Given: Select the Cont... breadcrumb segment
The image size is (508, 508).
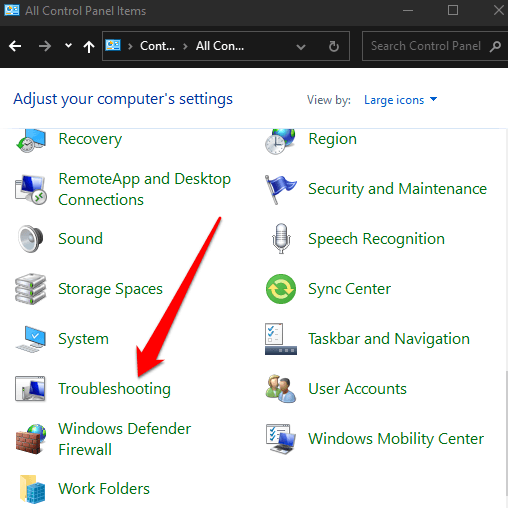Looking at the screenshot, I should [157, 46].
